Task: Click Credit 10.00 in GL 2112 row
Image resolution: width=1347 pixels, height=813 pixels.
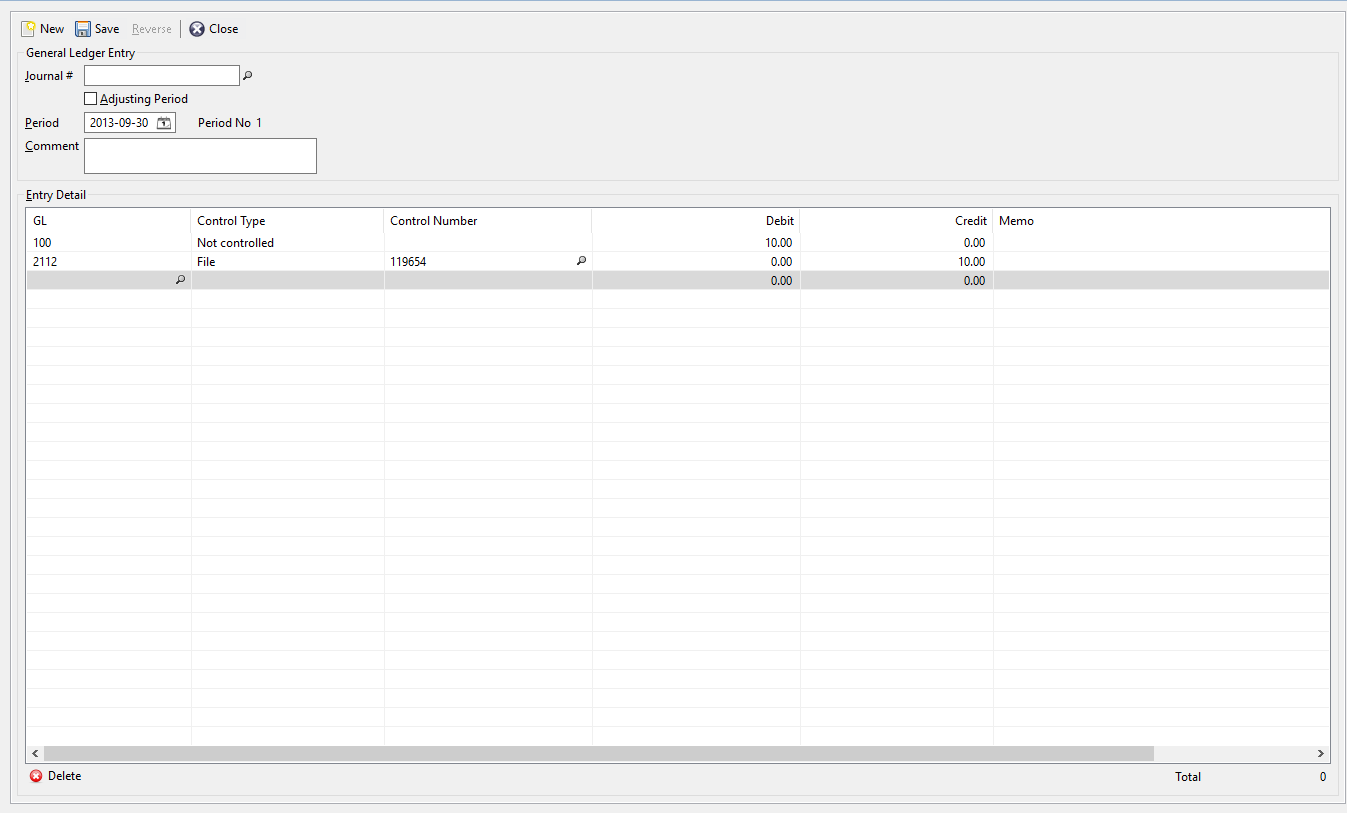Action: click(x=897, y=261)
